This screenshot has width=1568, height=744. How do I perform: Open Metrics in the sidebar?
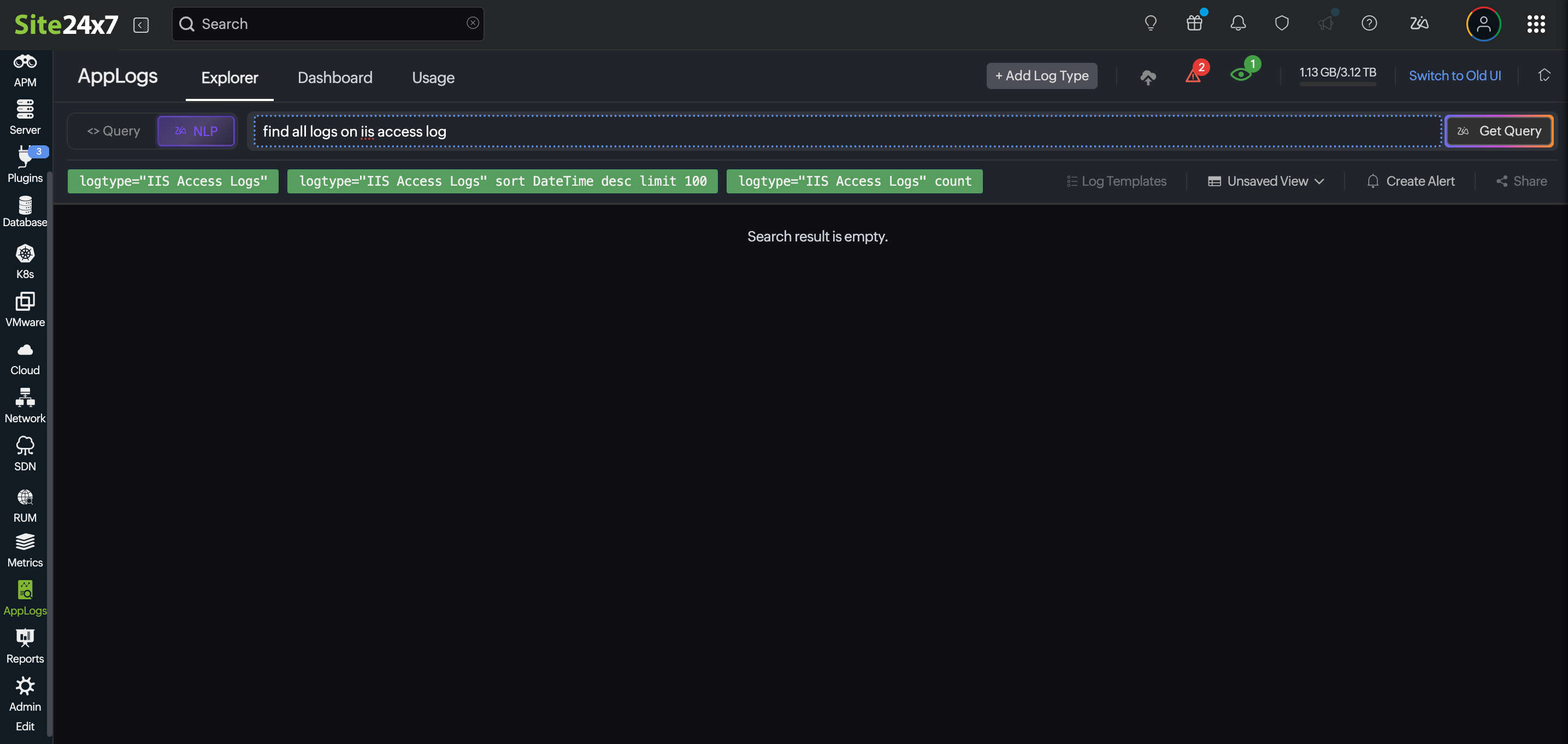click(x=25, y=551)
